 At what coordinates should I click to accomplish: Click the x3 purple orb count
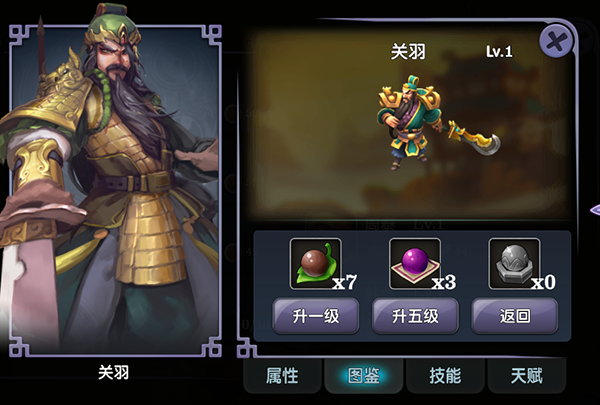pos(444,283)
